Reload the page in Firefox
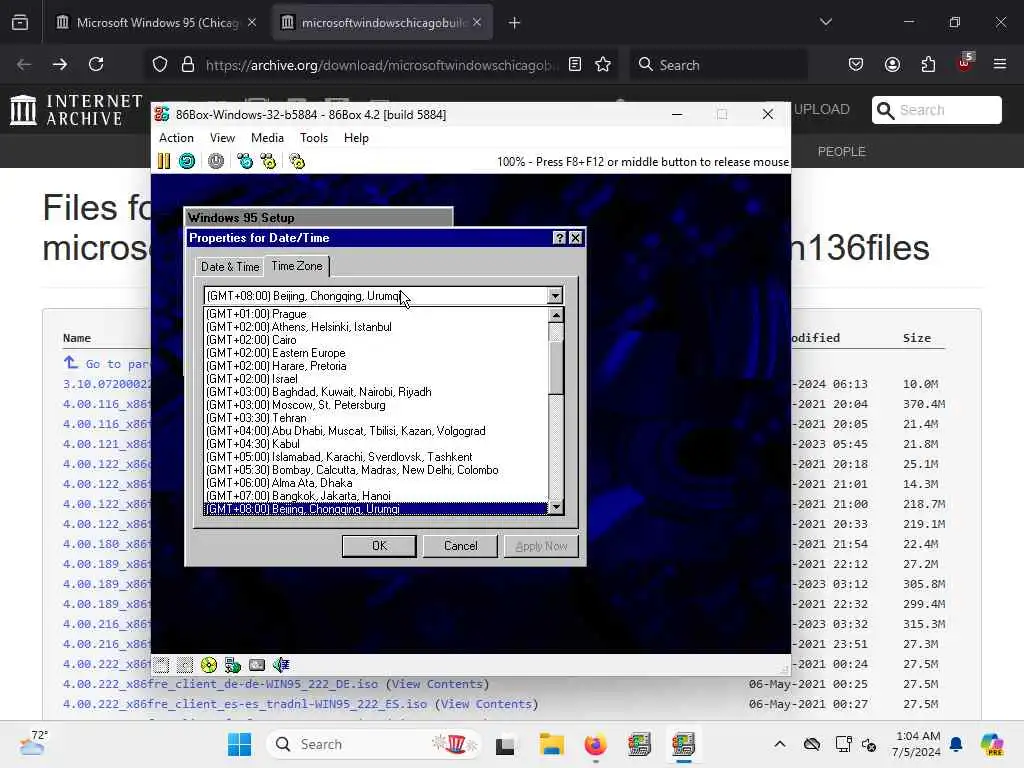Viewport: 1024px width, 768px height. coord(96,65)
